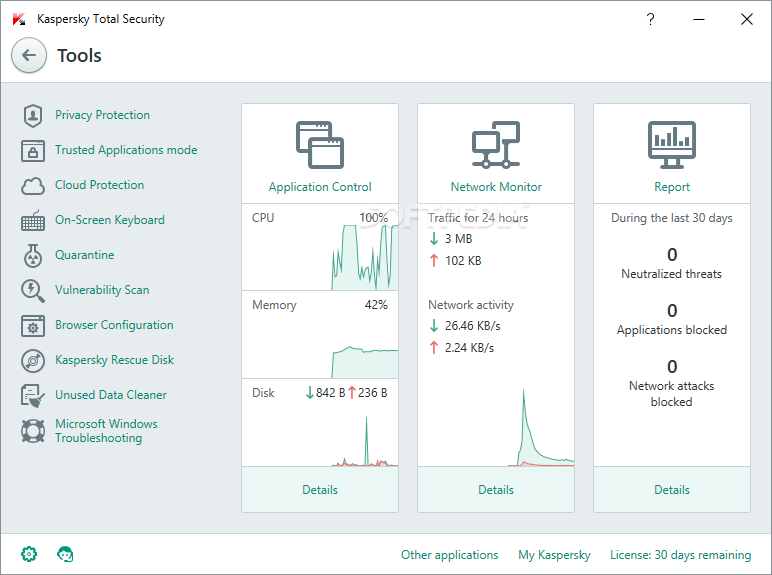
Task: Click the Vulnerability Scan magnifier icon
Action: (x=33, y=290)
